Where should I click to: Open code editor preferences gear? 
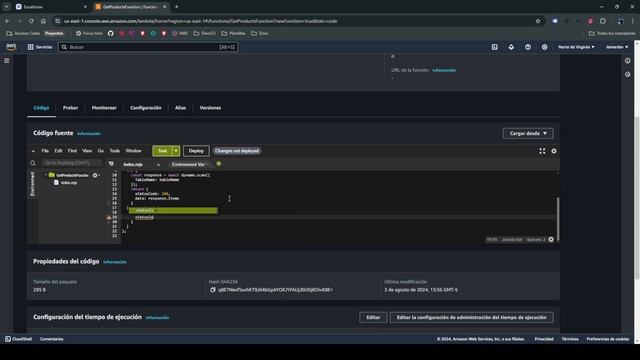(x=554, y=151)
